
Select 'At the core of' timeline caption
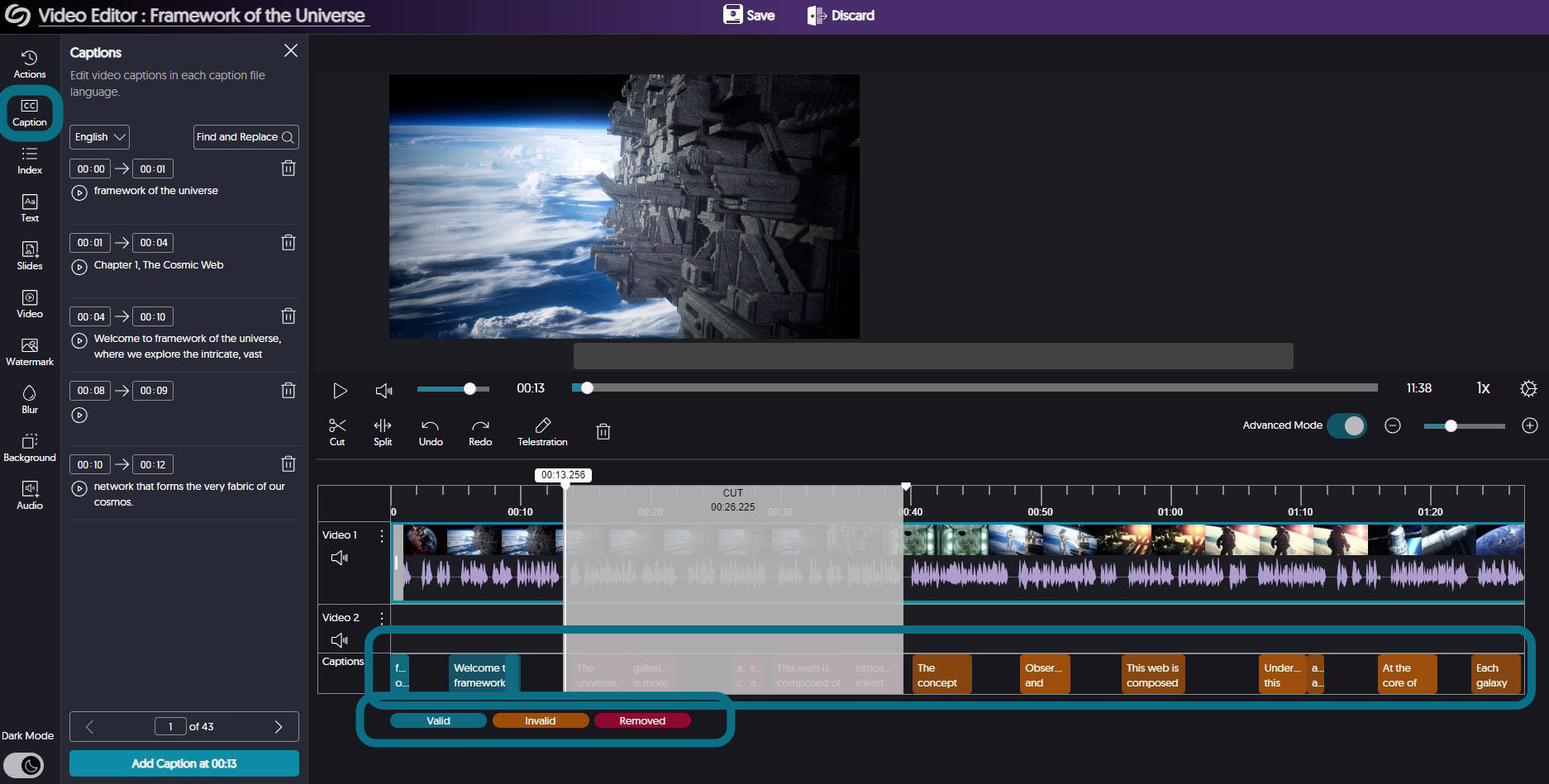(x=1407, y=675)
